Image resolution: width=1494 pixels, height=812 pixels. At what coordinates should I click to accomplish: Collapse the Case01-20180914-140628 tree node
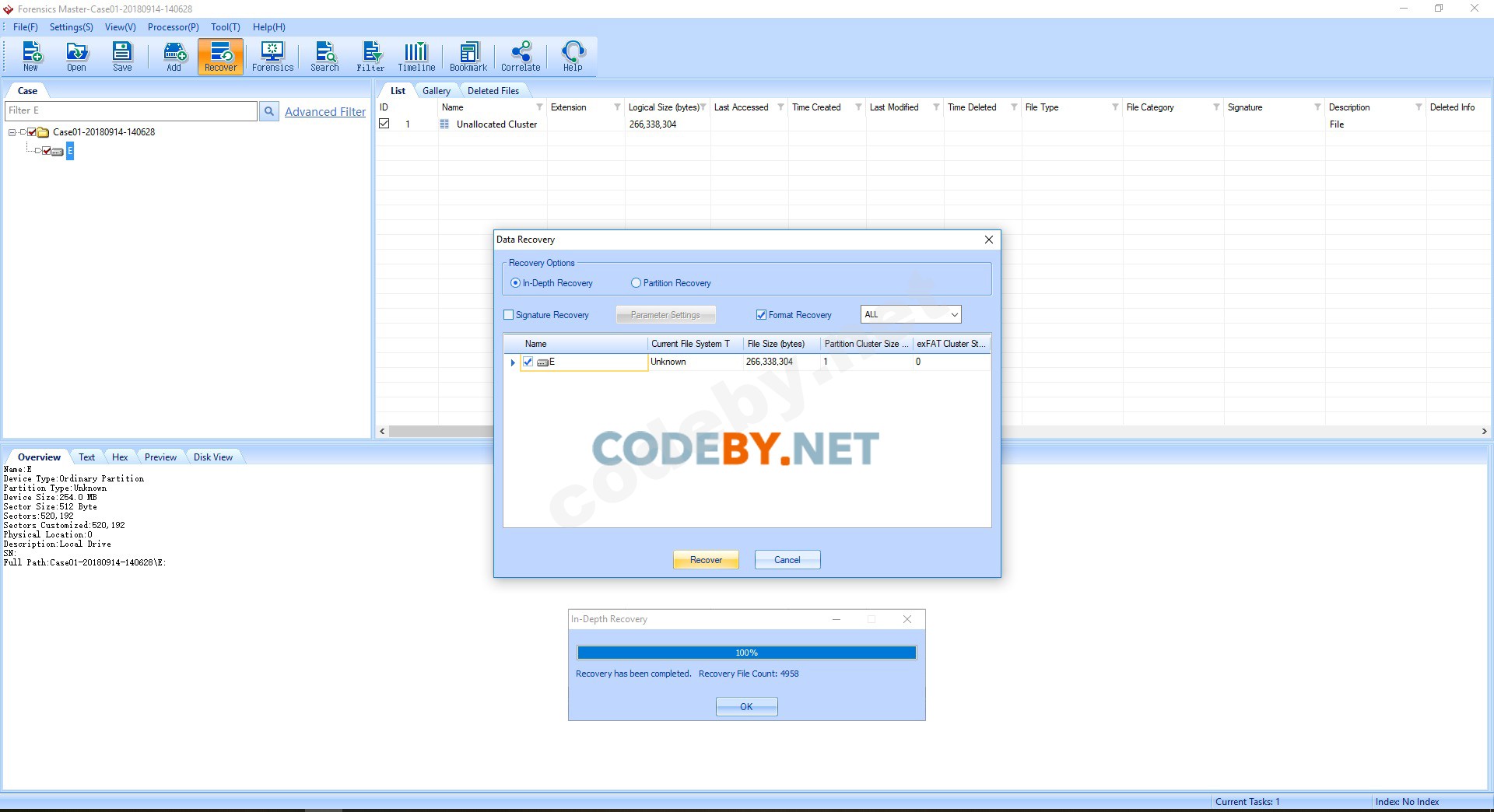coord(12,132)
